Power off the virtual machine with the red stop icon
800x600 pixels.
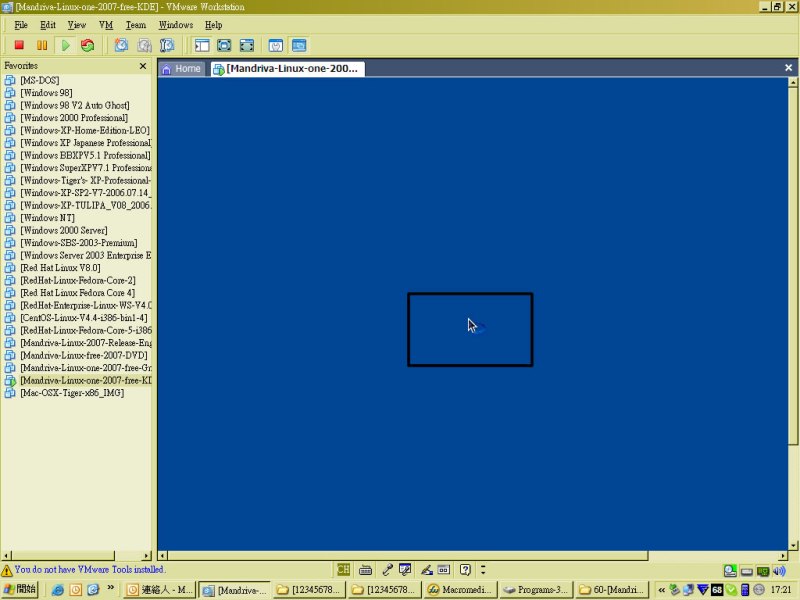pyautogui.click(x=19, y=45)
